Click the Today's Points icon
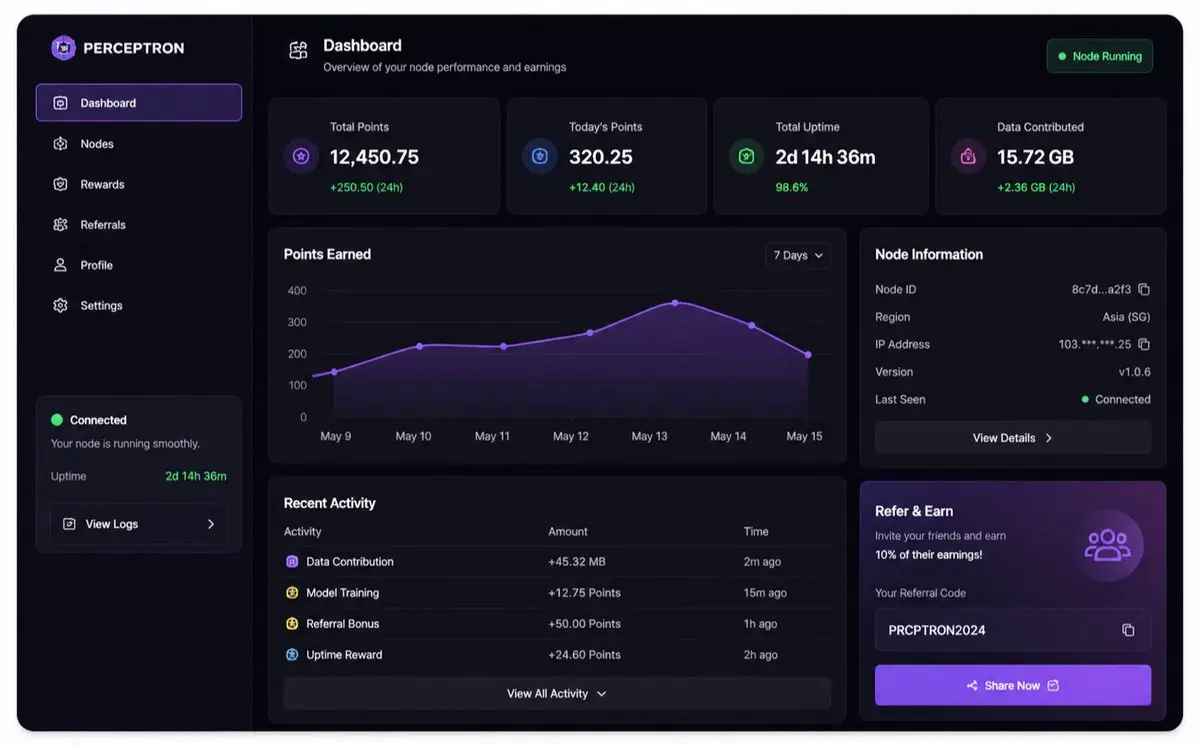This screenshot has height=746, width=1200. click(x=540, y=157)
